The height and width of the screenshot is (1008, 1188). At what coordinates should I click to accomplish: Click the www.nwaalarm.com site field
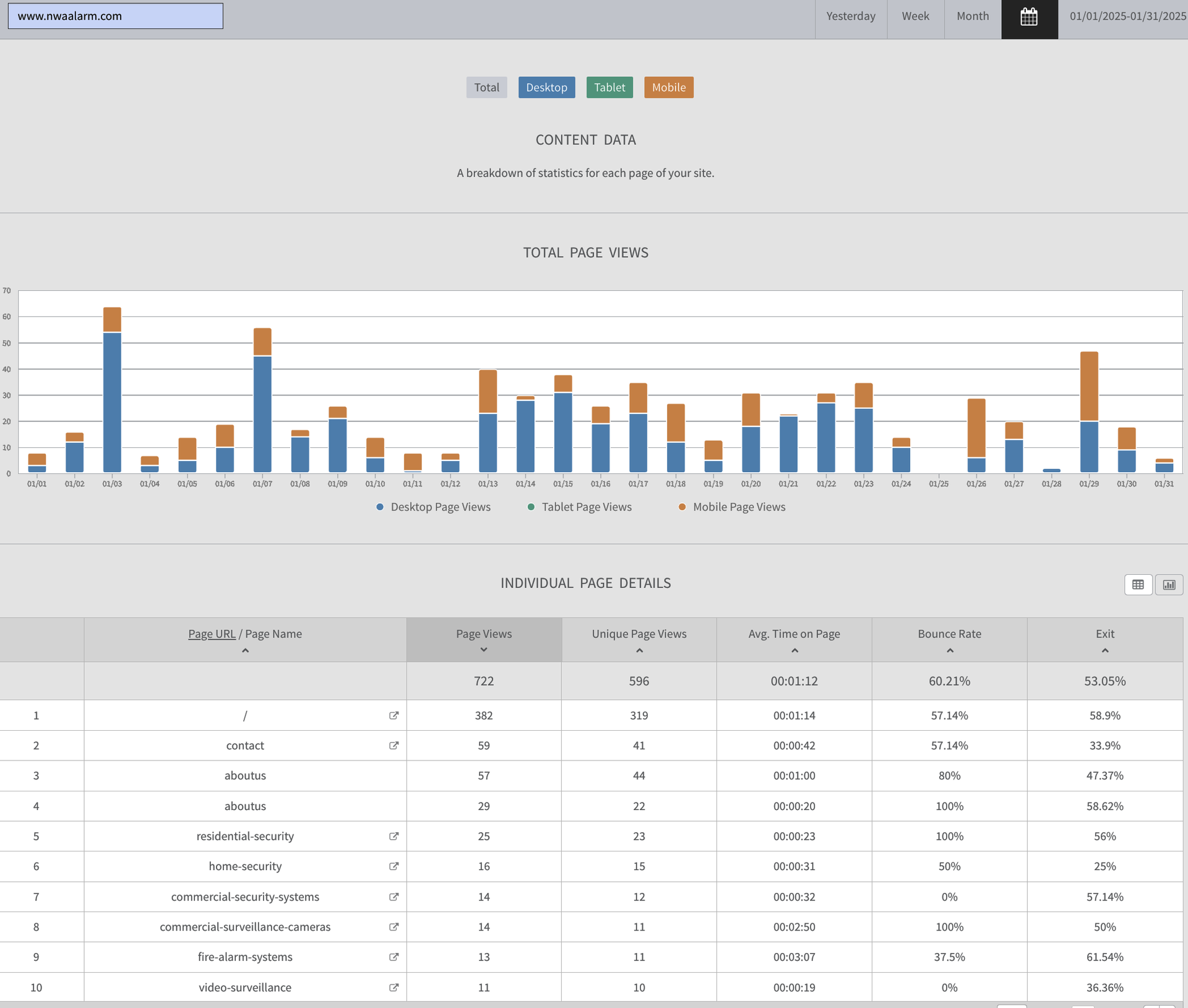click(x=115, y=16)
